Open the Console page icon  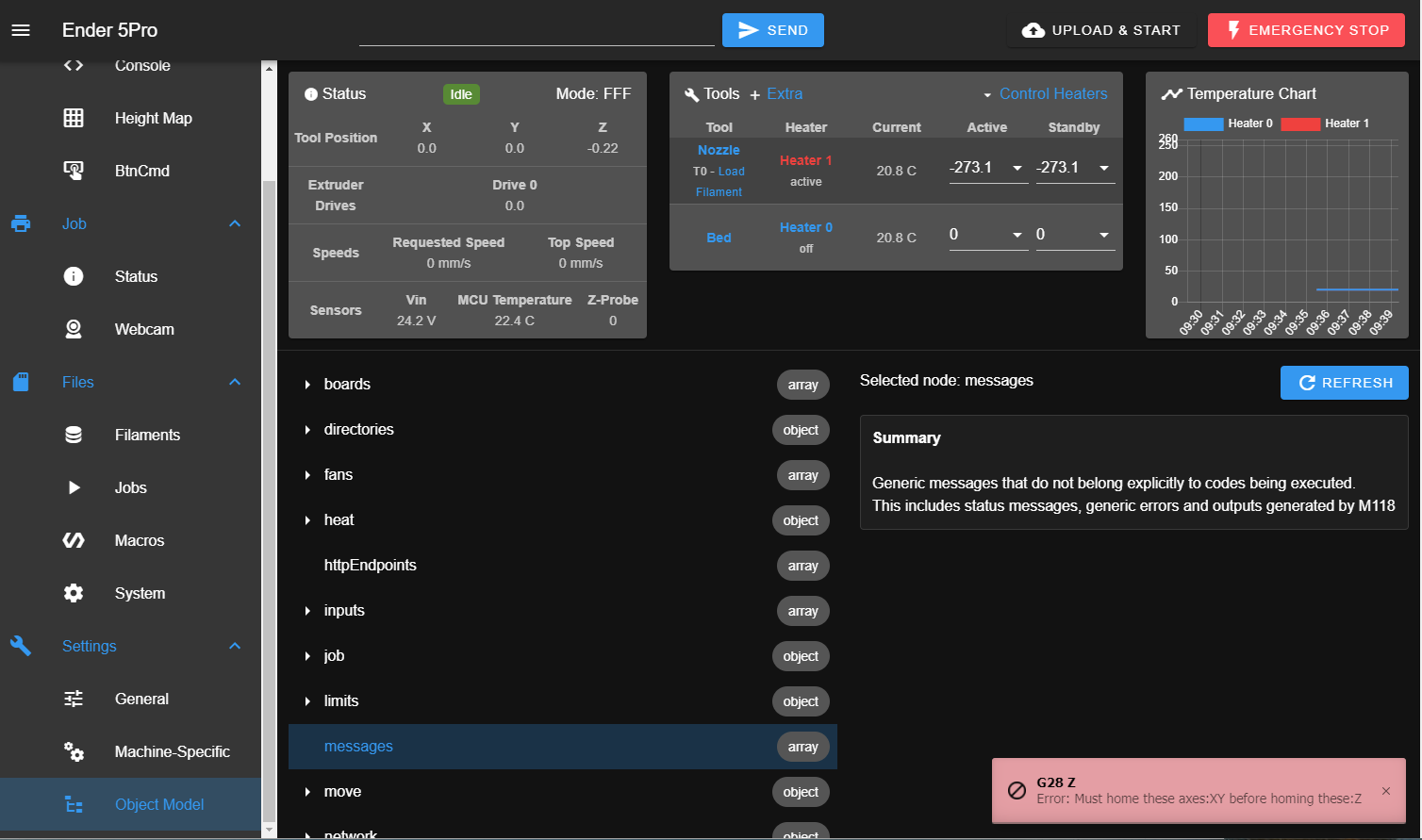pos(74,65)
